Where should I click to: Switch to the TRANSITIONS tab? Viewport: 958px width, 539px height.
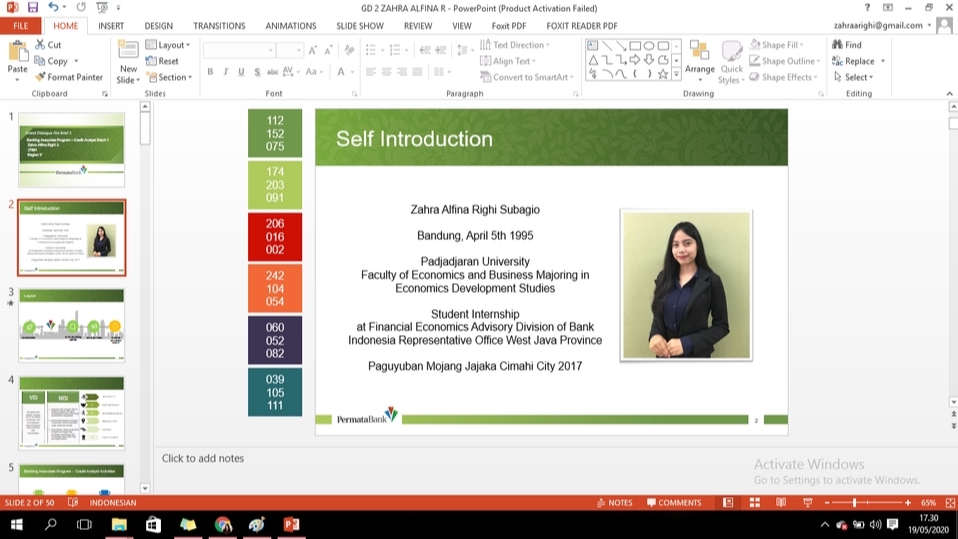[x=219, y=26]
